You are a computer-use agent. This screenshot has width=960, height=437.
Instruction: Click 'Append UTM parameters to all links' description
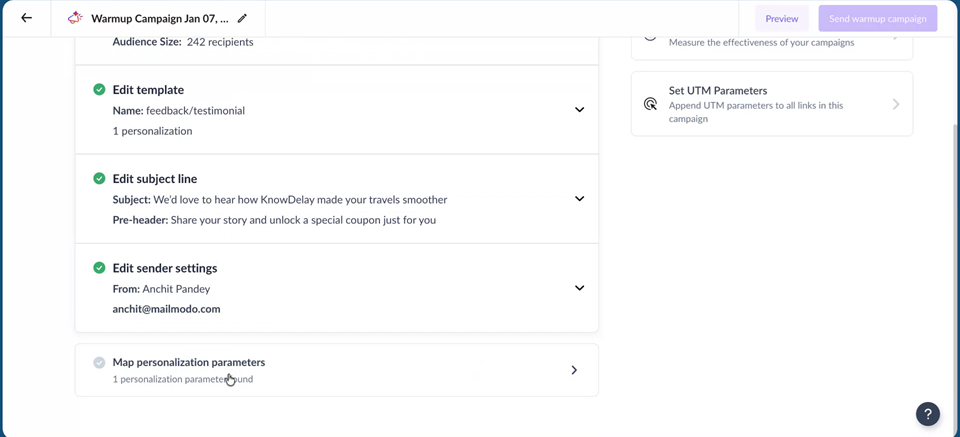tap(756, 112)
